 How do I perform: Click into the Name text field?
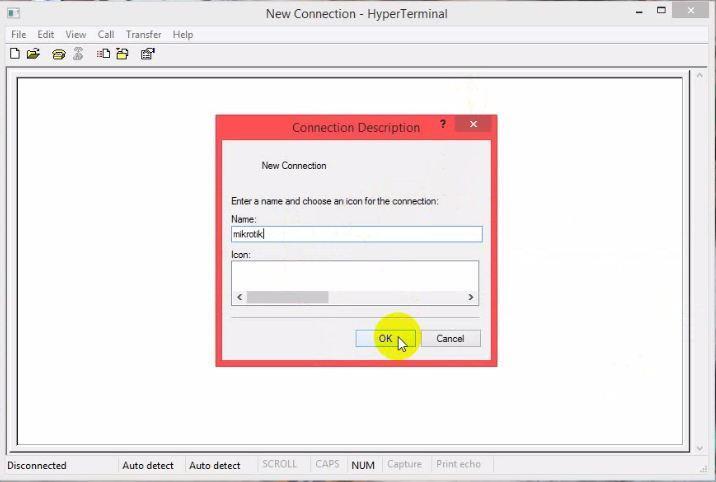[357, 234]
